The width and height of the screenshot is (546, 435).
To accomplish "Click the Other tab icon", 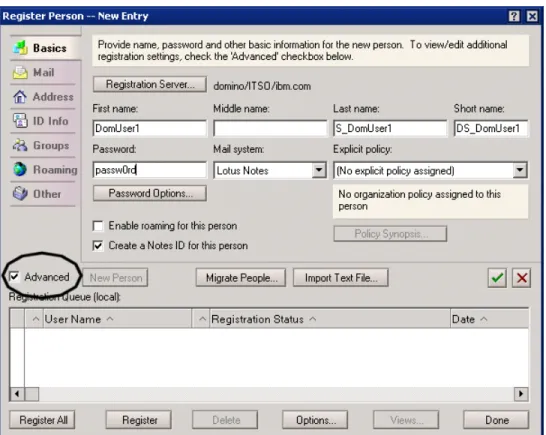I will click(x=20, y=194).
